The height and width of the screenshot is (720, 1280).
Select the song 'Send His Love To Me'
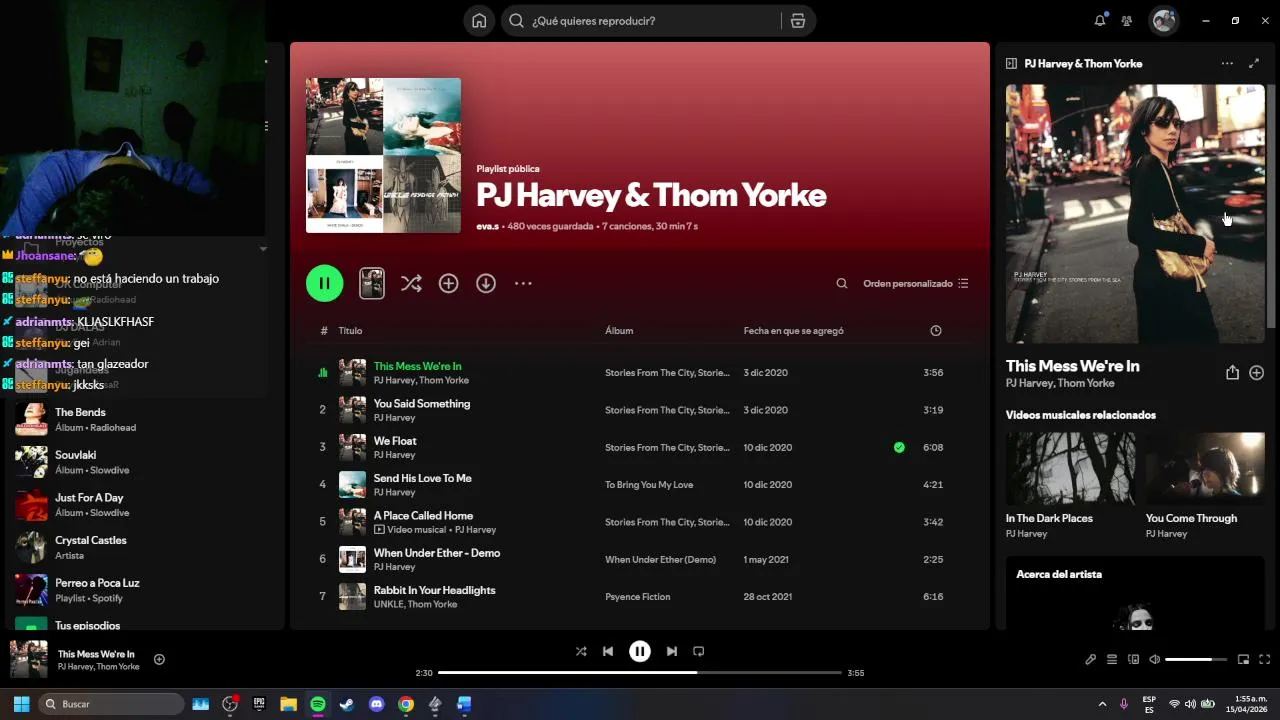click(422, 478)
